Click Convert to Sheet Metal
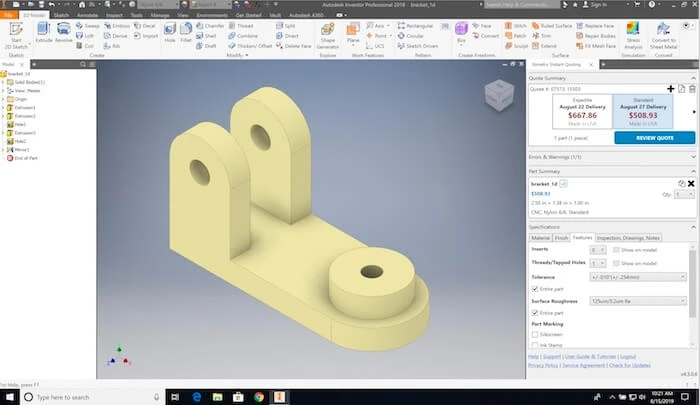This screenshot has height=405, width=700. [663, 35]
